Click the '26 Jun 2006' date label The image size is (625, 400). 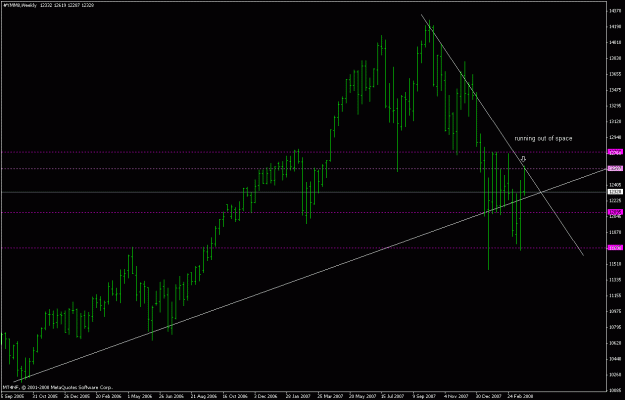pyautogui.click(x=170, y=397)
